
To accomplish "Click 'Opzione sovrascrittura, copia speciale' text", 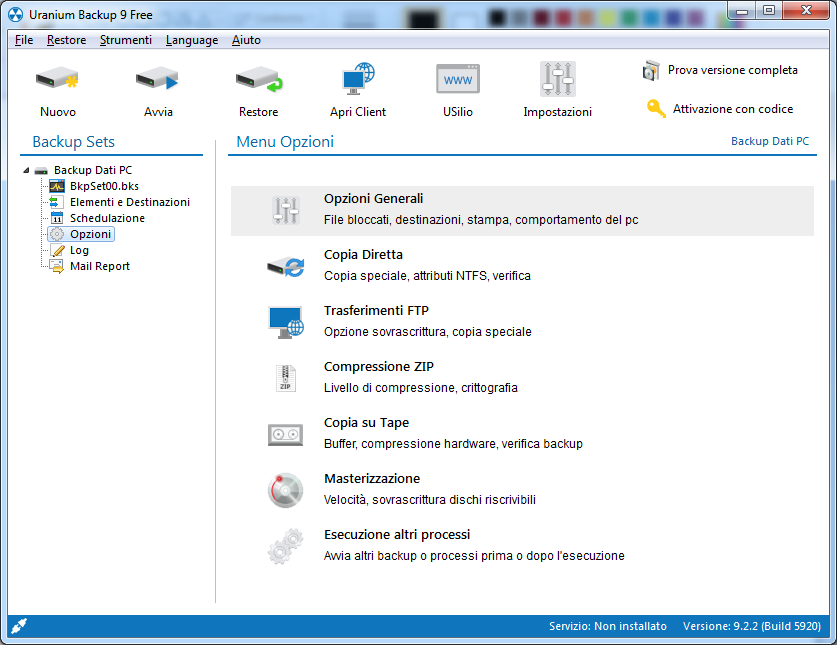I will (428, 332).
